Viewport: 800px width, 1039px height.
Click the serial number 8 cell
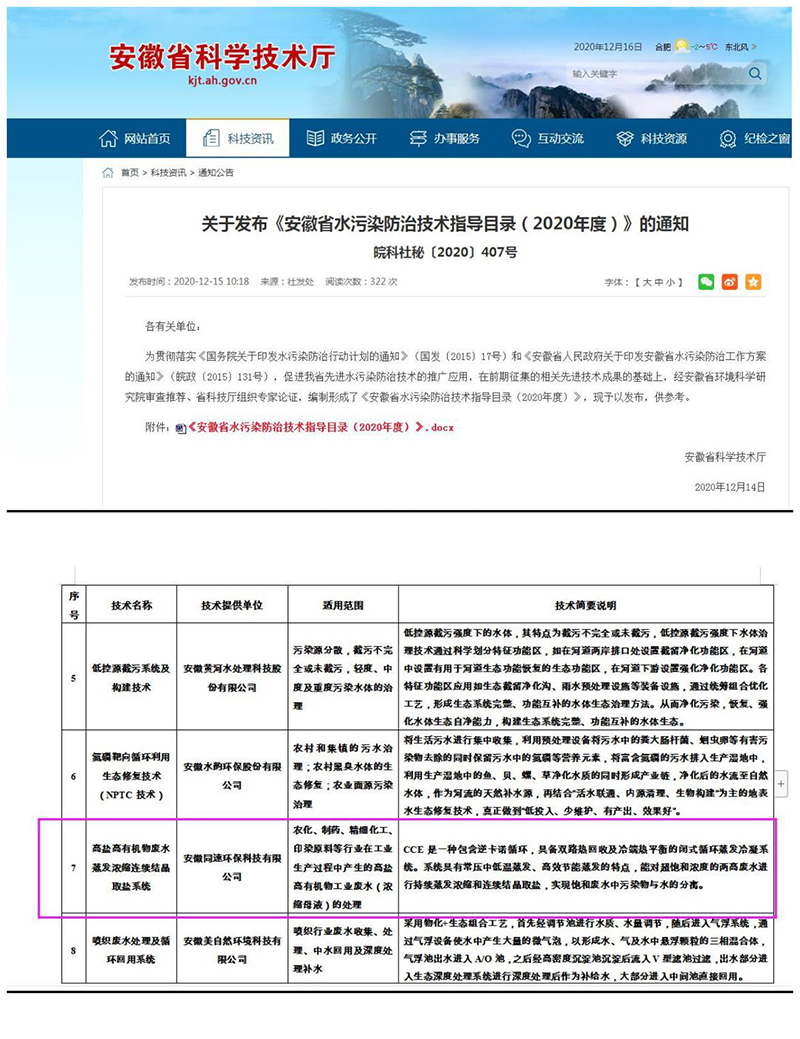74,950
